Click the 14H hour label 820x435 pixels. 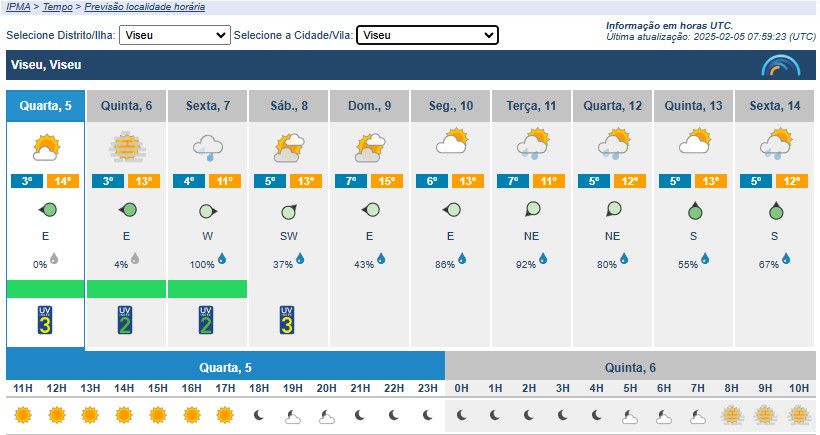pyautogui.click(x=124, y=388)
